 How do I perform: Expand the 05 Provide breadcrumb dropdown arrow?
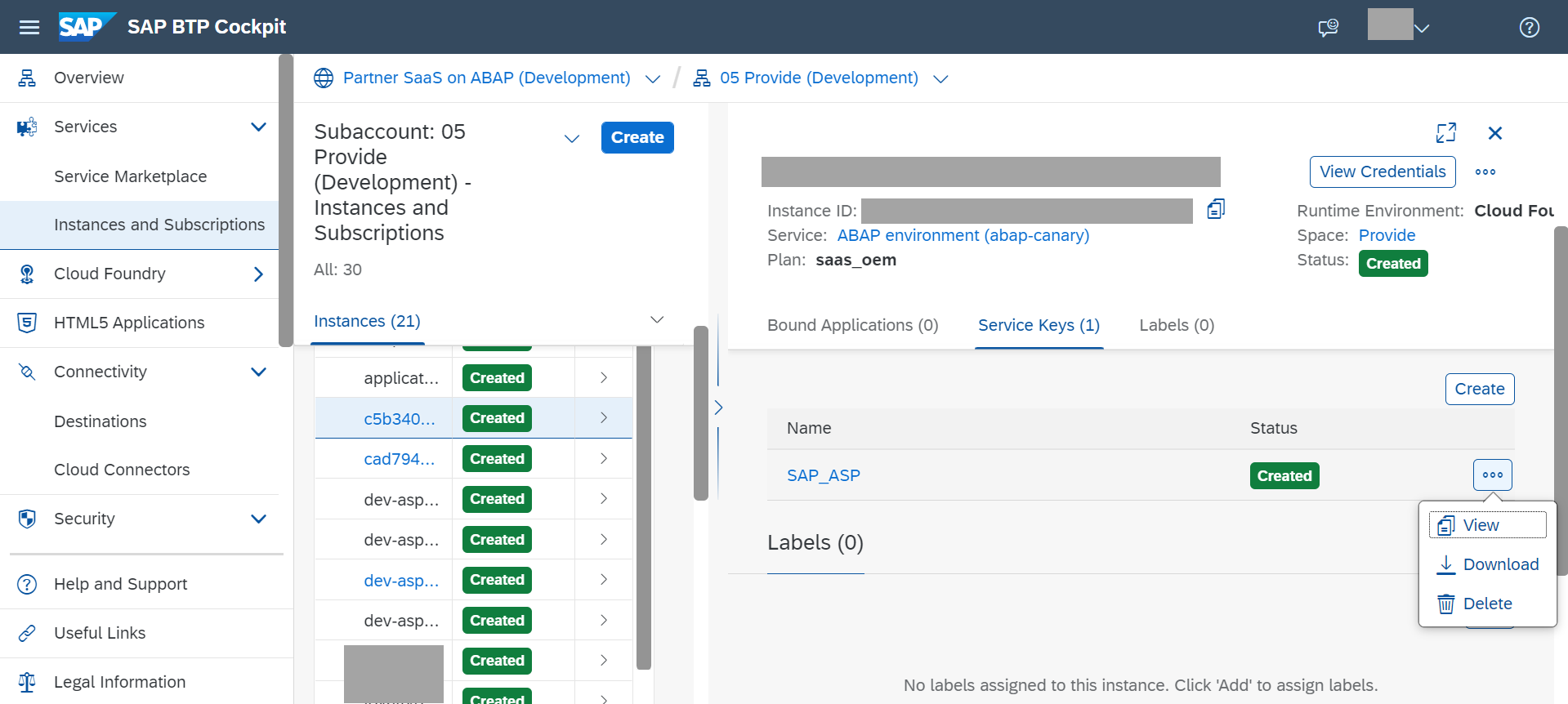coord(940,78)
